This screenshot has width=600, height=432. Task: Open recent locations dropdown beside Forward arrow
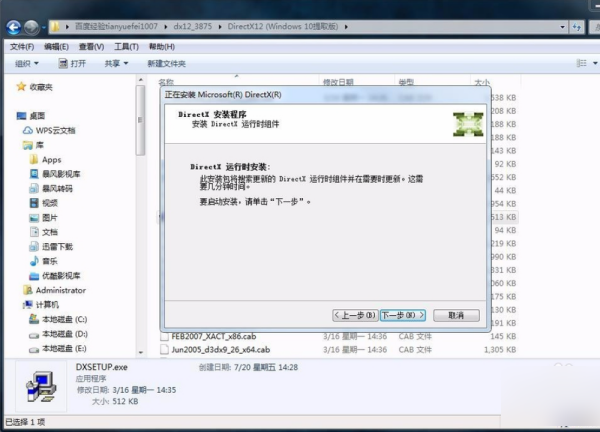tap(44, 28)
